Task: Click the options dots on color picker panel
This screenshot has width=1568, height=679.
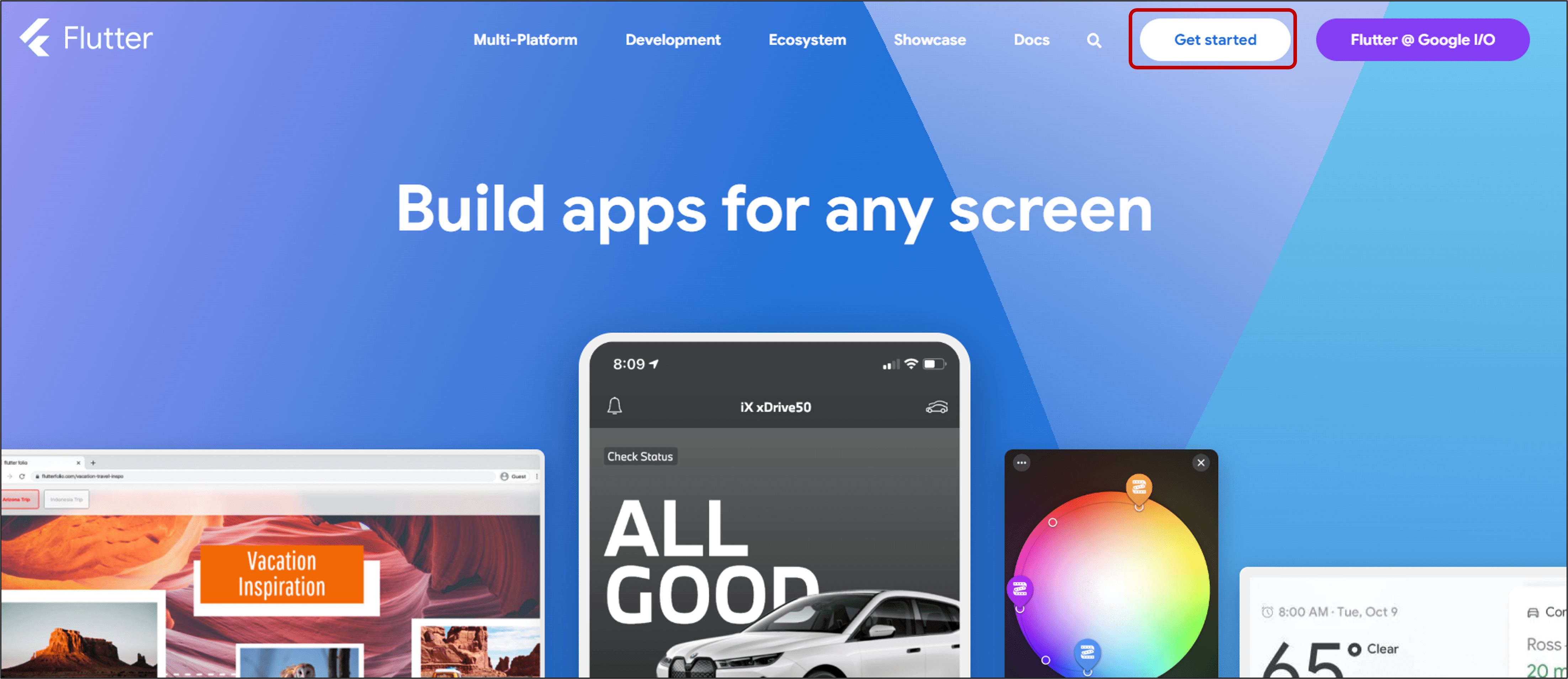Action: tap(1022, 463)
